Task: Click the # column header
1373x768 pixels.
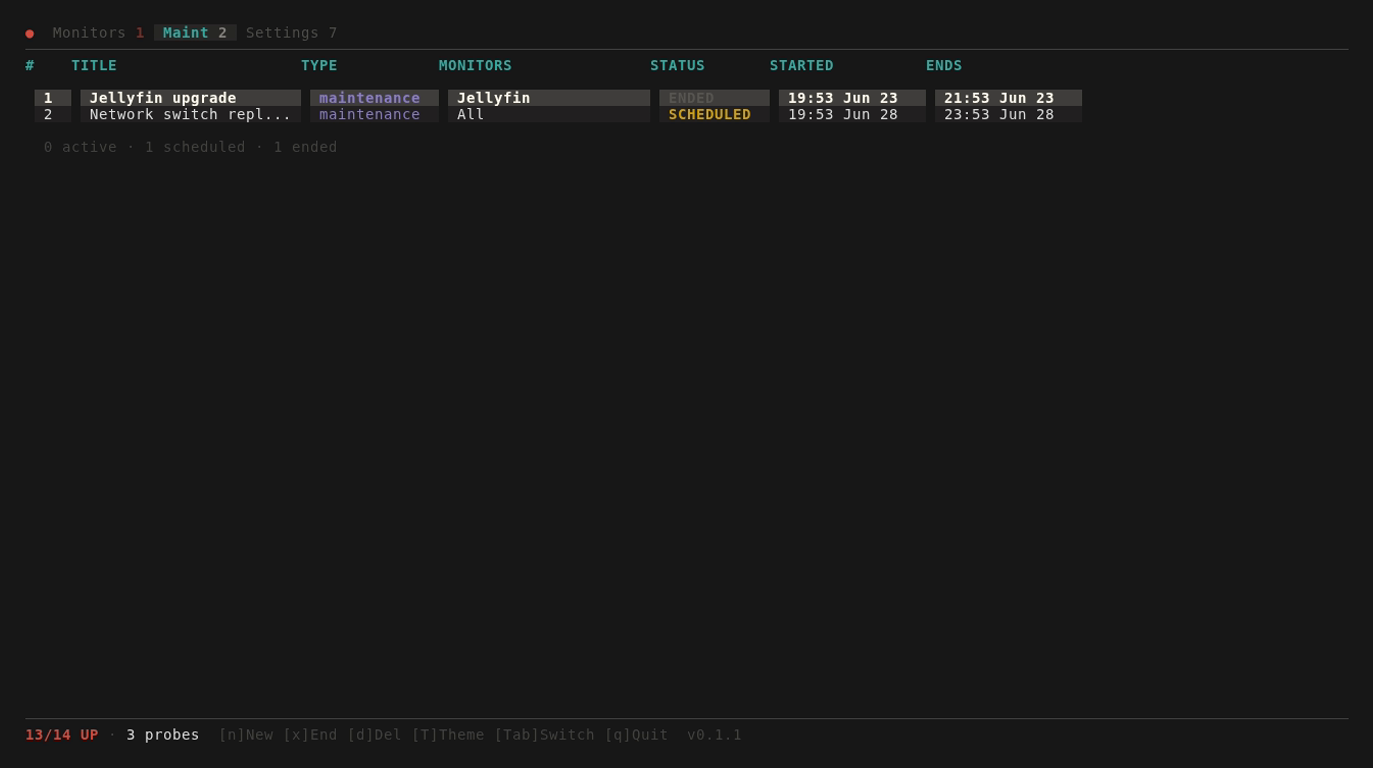Action: [x=30, y=65]
